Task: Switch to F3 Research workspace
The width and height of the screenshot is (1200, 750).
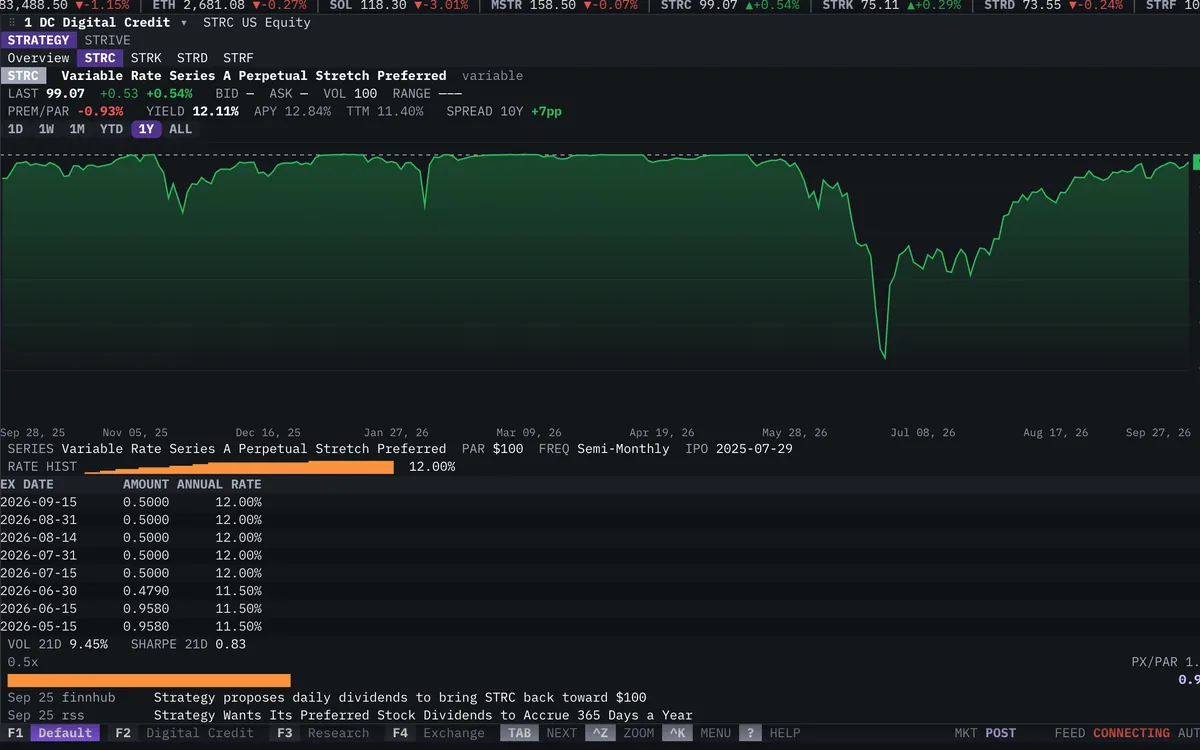Action: [x=322, y=733]
